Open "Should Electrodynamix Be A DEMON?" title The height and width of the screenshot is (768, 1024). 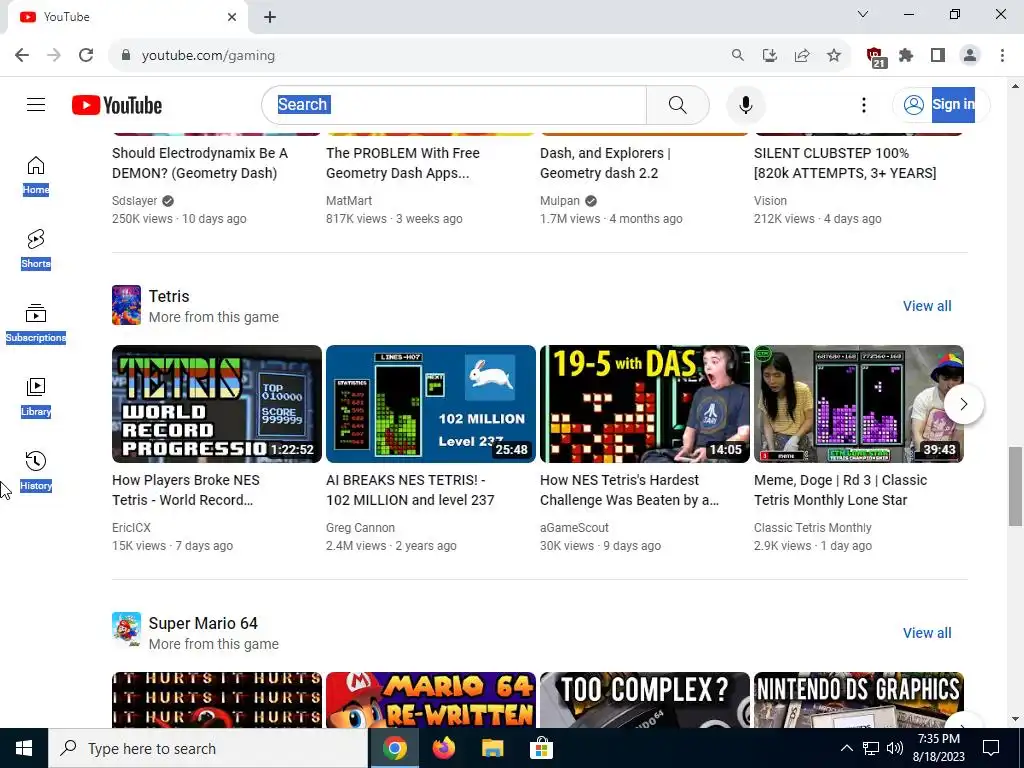click(x=200, y=163)
